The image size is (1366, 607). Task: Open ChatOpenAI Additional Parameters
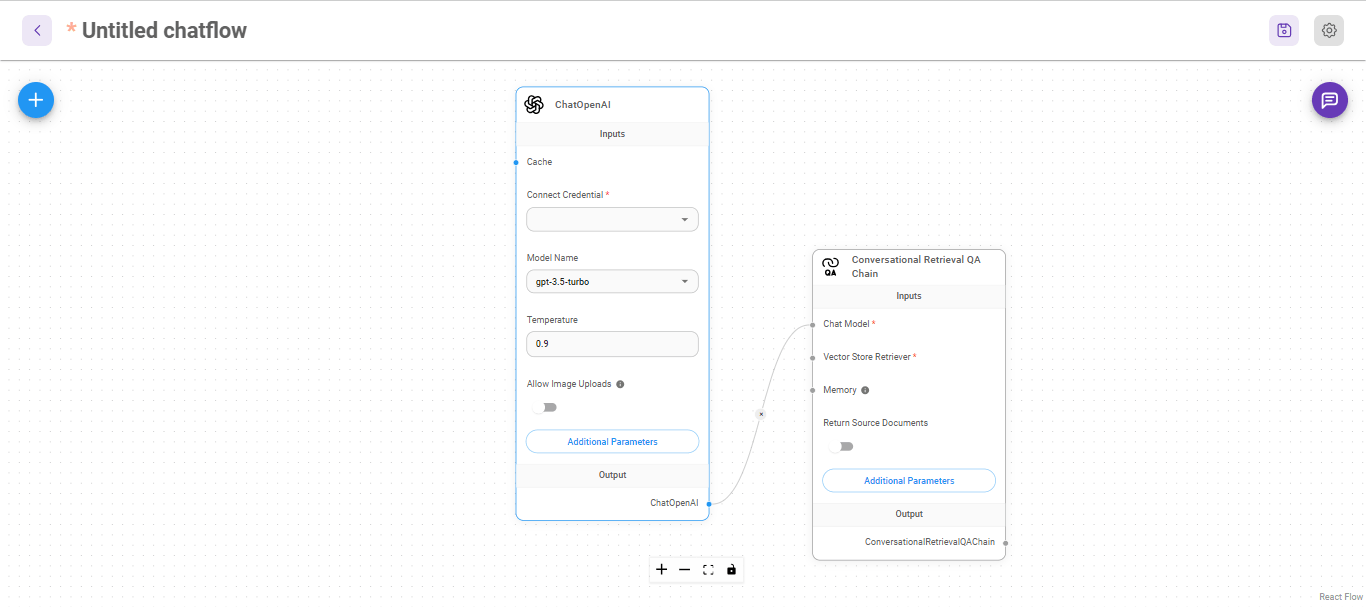click(612, 442)
